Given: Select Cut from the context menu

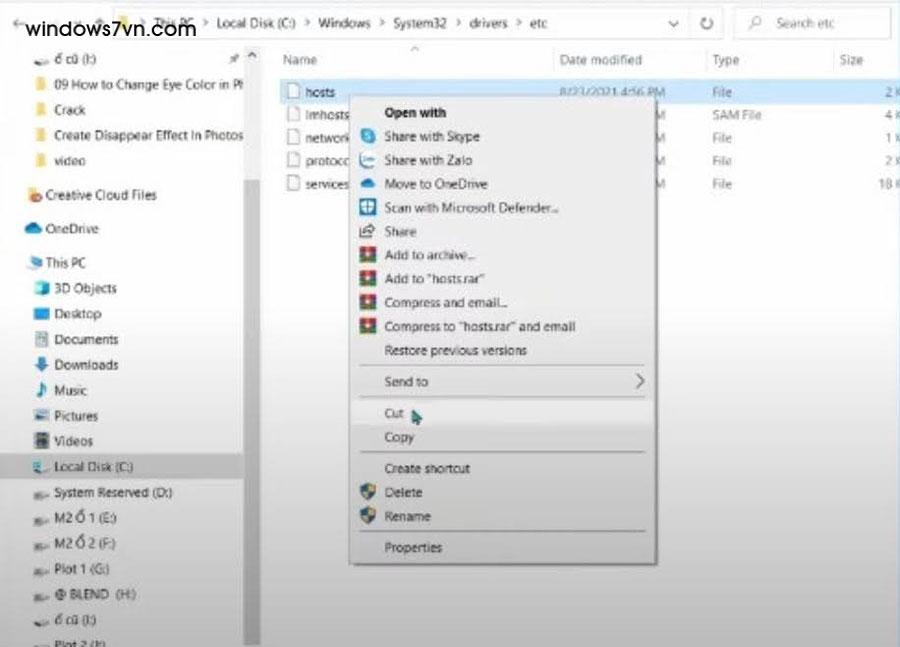Looking at the screenshot, I should click(x=394, y=413).
